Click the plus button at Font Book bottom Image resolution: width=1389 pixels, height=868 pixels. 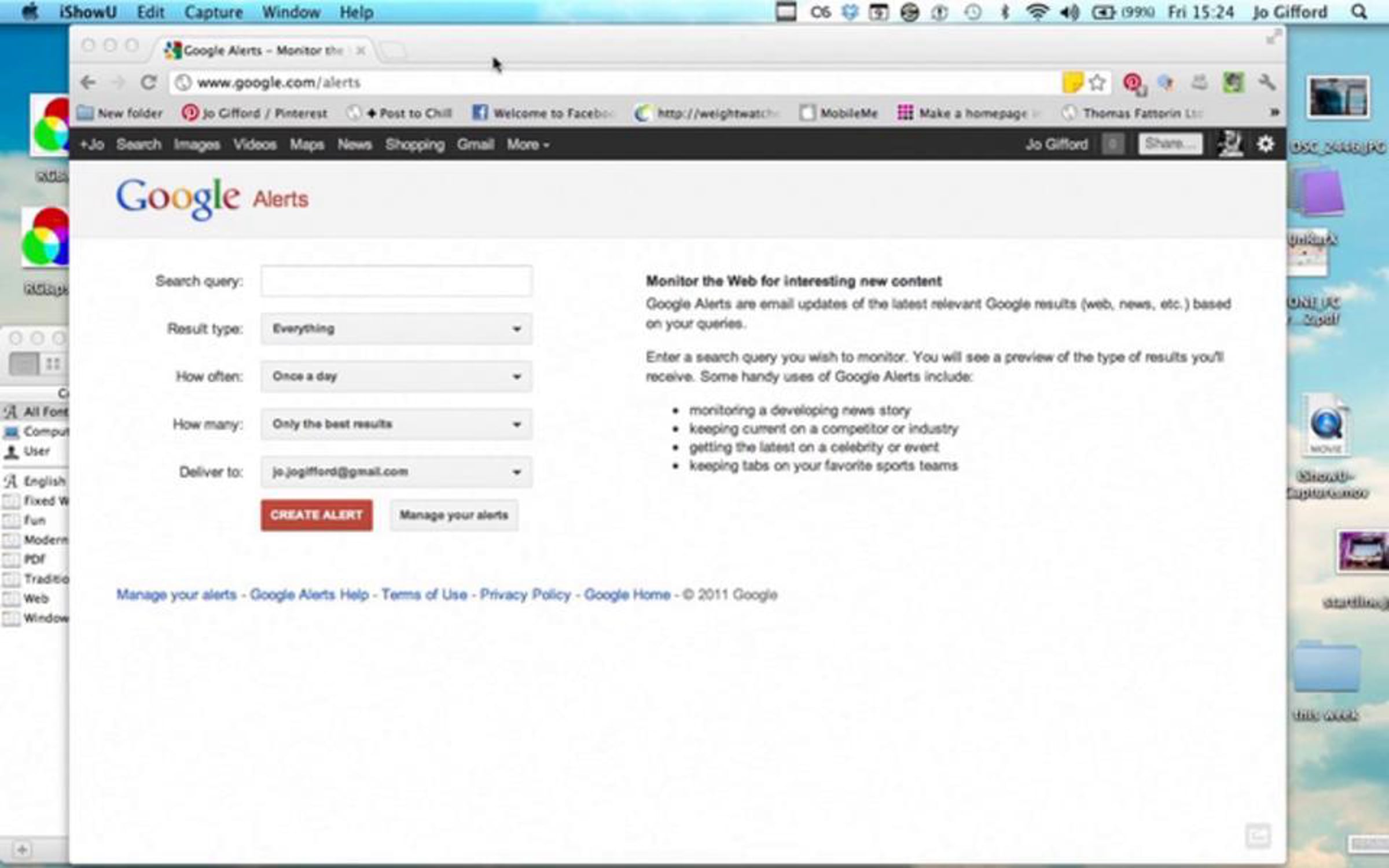point(22,849)
